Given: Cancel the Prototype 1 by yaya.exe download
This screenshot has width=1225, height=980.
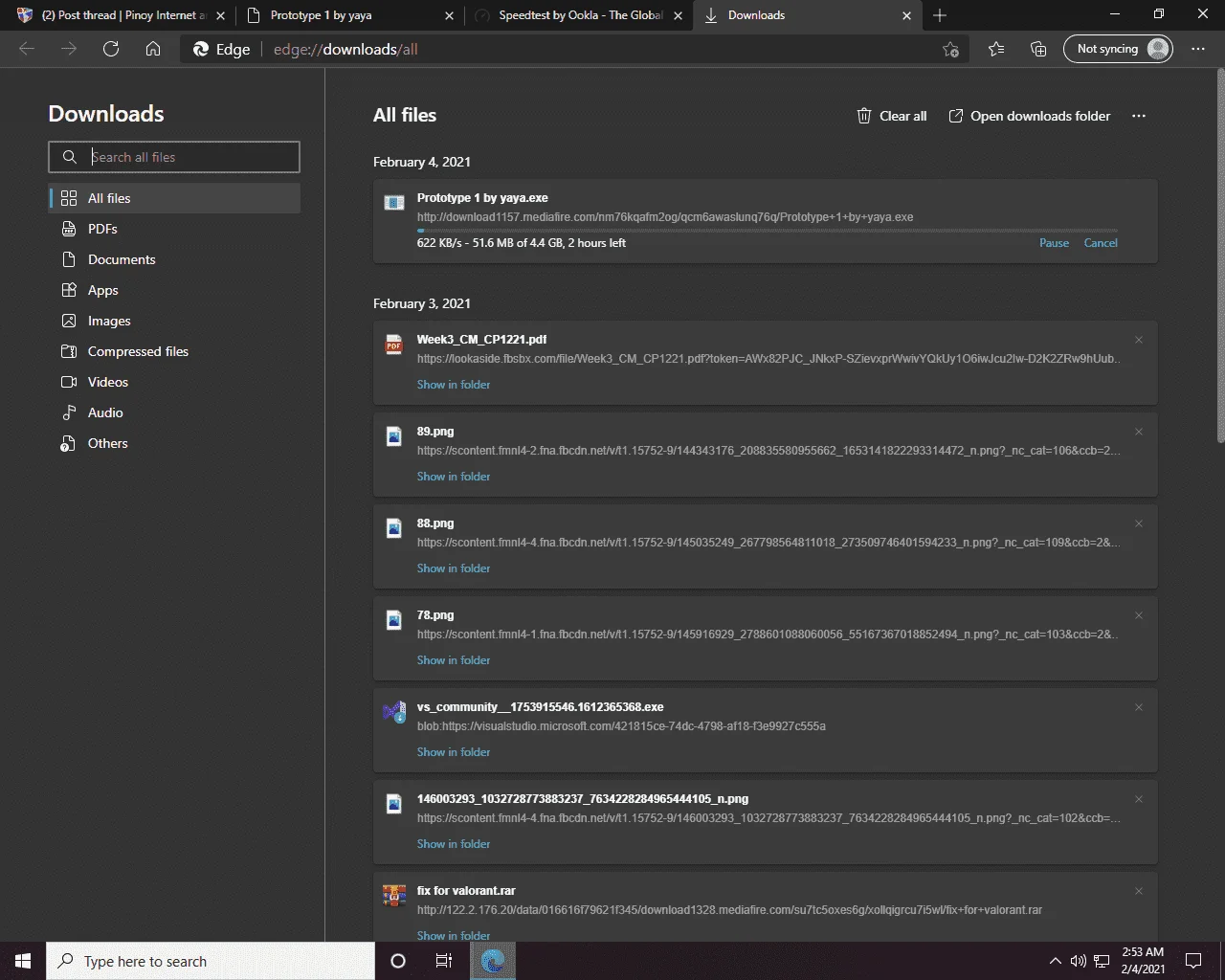Looking at the screenshot, I should [1101, 243].
